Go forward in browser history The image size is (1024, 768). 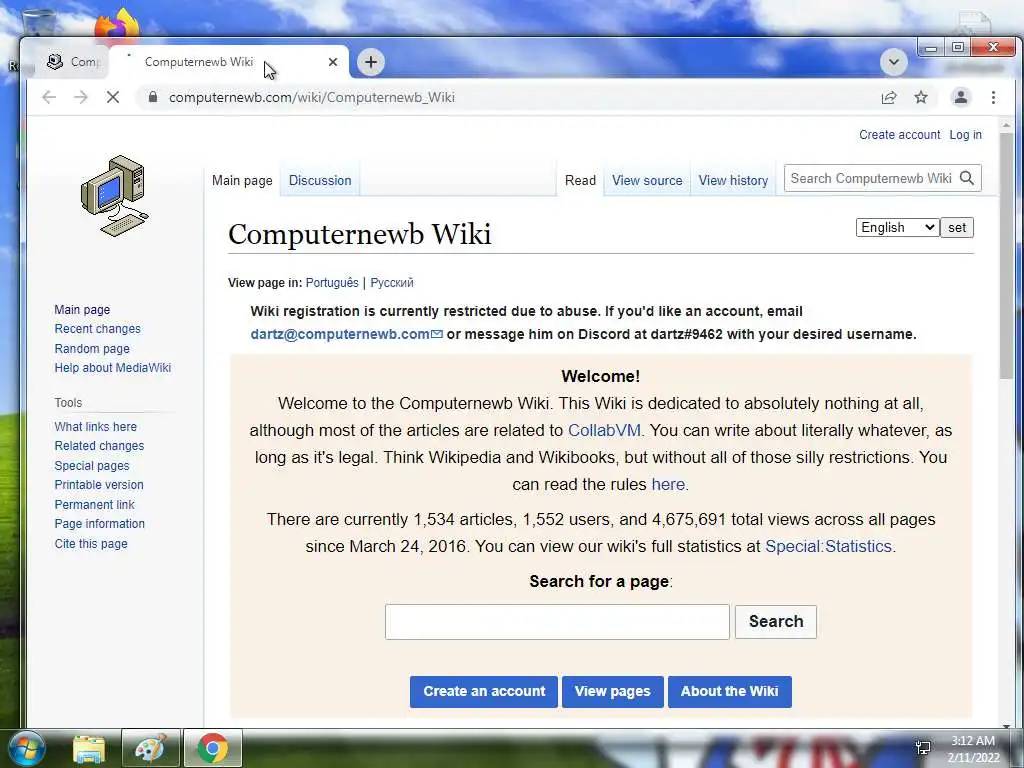81,97
